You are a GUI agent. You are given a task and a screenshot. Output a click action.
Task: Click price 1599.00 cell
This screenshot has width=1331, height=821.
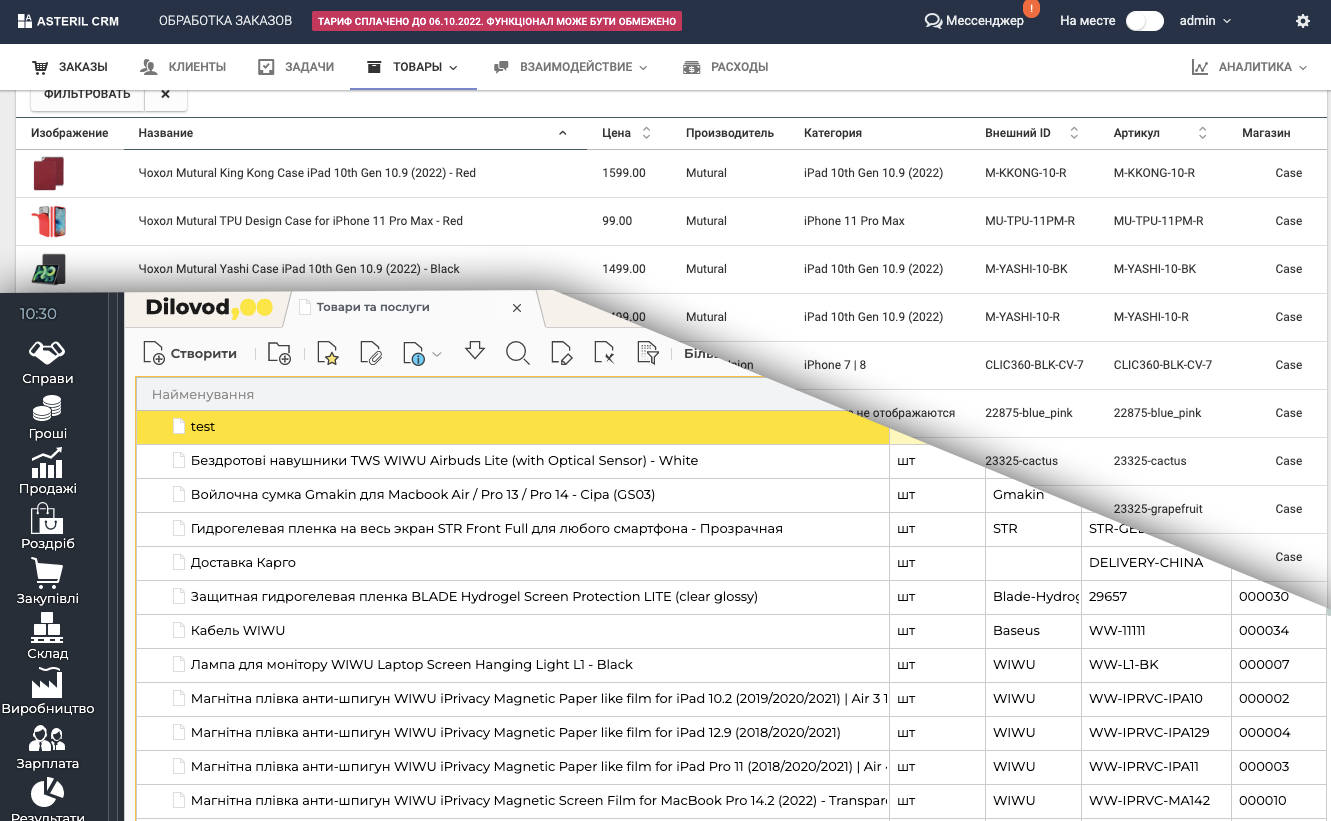[624, 173]
